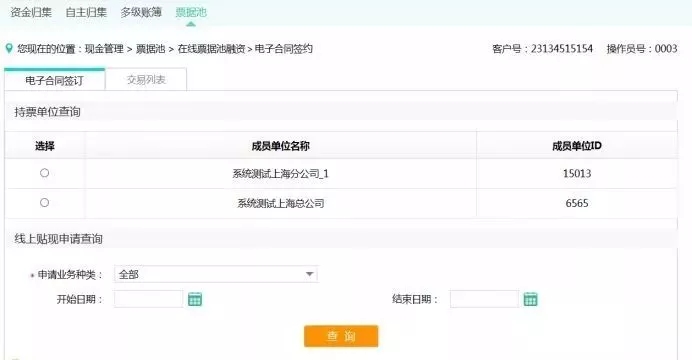This screenshot has width=692, height=360.
Task: Expand the 申请业务种类 dropdown
Action: pos(216,274)
